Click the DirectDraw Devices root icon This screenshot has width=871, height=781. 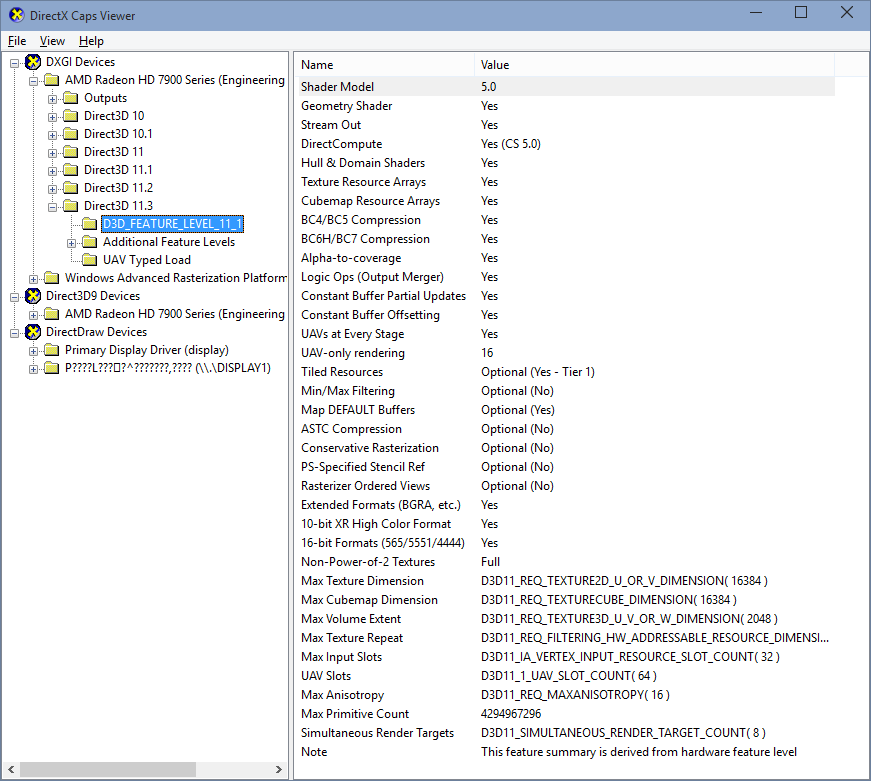coord(33,332)
